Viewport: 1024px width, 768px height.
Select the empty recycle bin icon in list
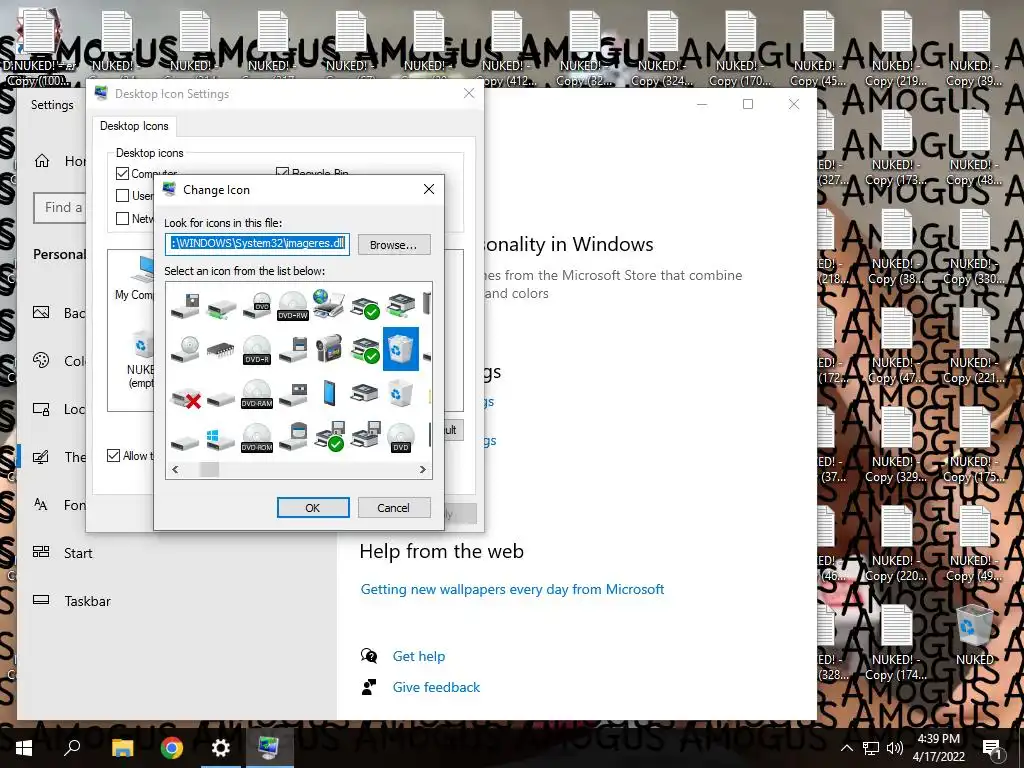coord(400,395)
